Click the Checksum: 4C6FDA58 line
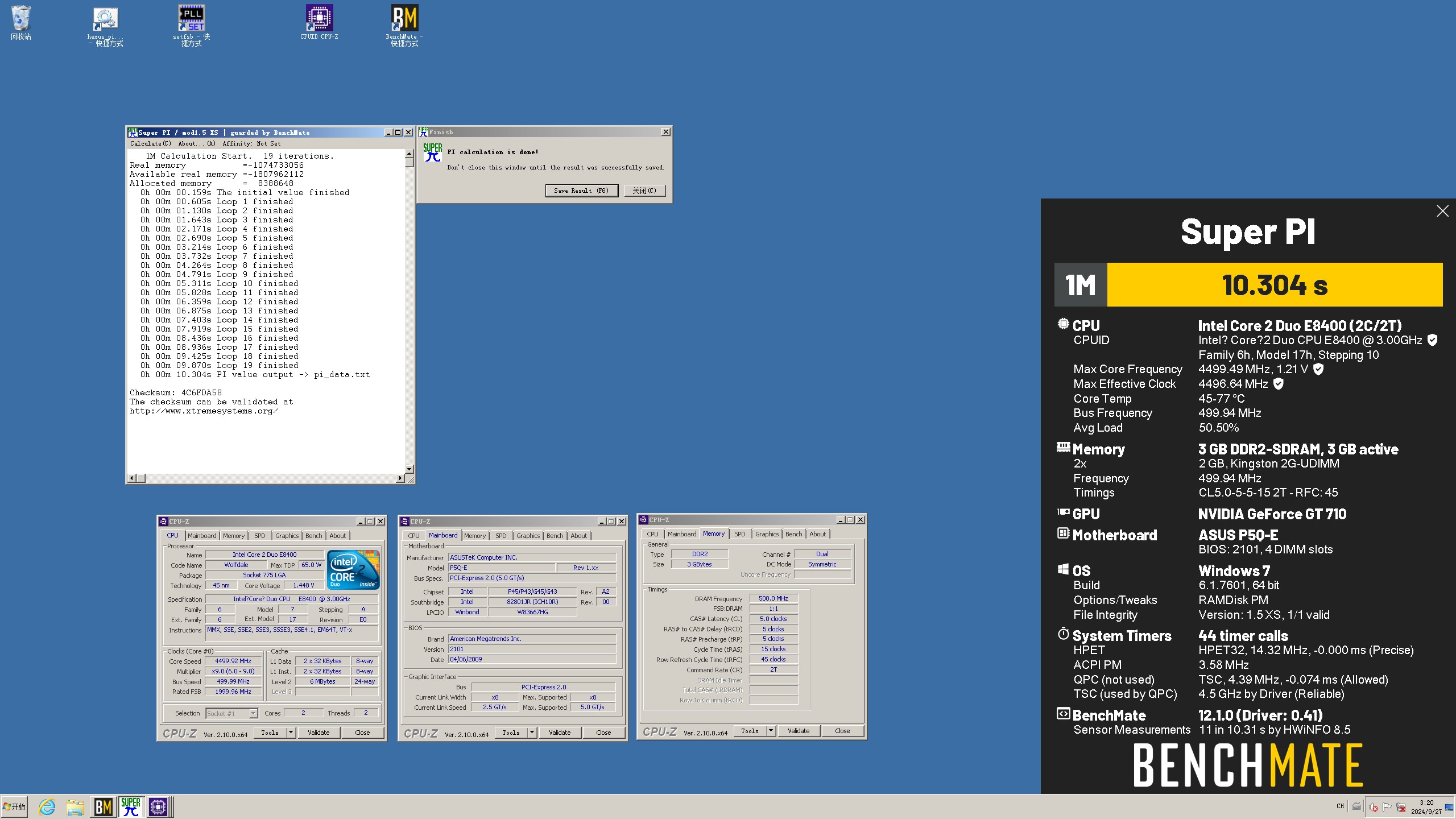This screenshot has width=1456, height=819. 176,392
